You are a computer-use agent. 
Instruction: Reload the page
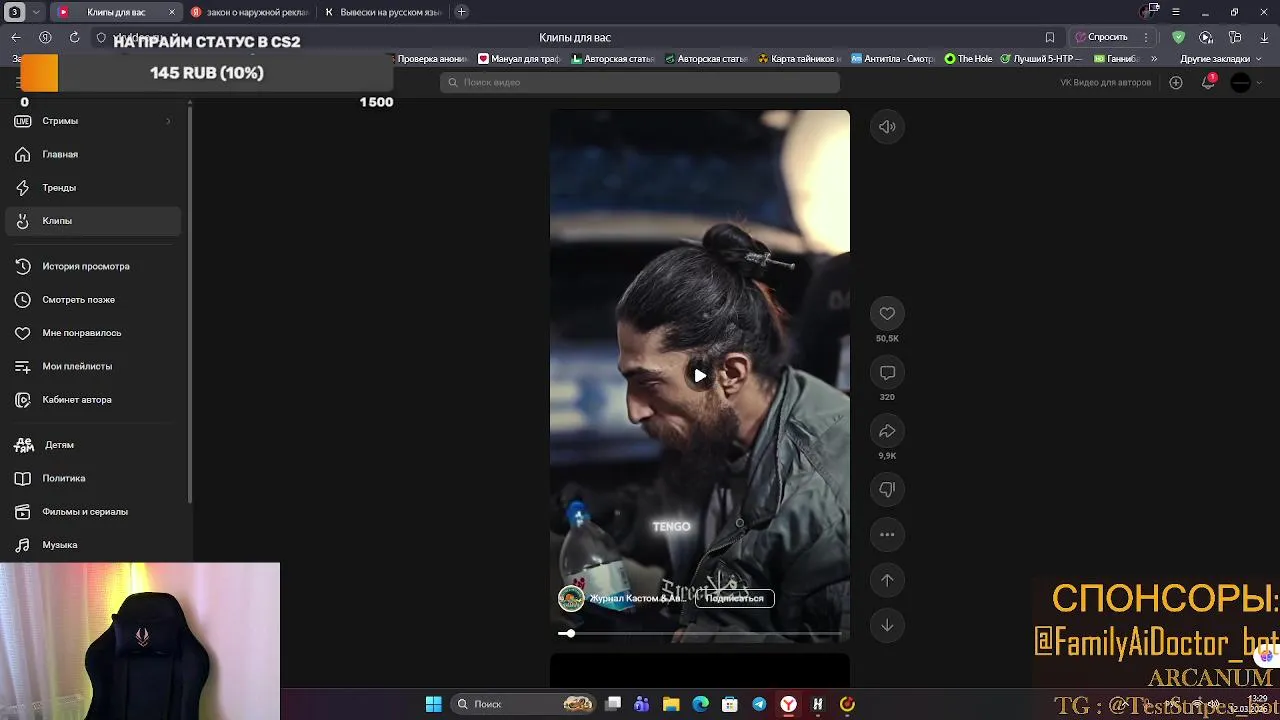coord(74,37)
